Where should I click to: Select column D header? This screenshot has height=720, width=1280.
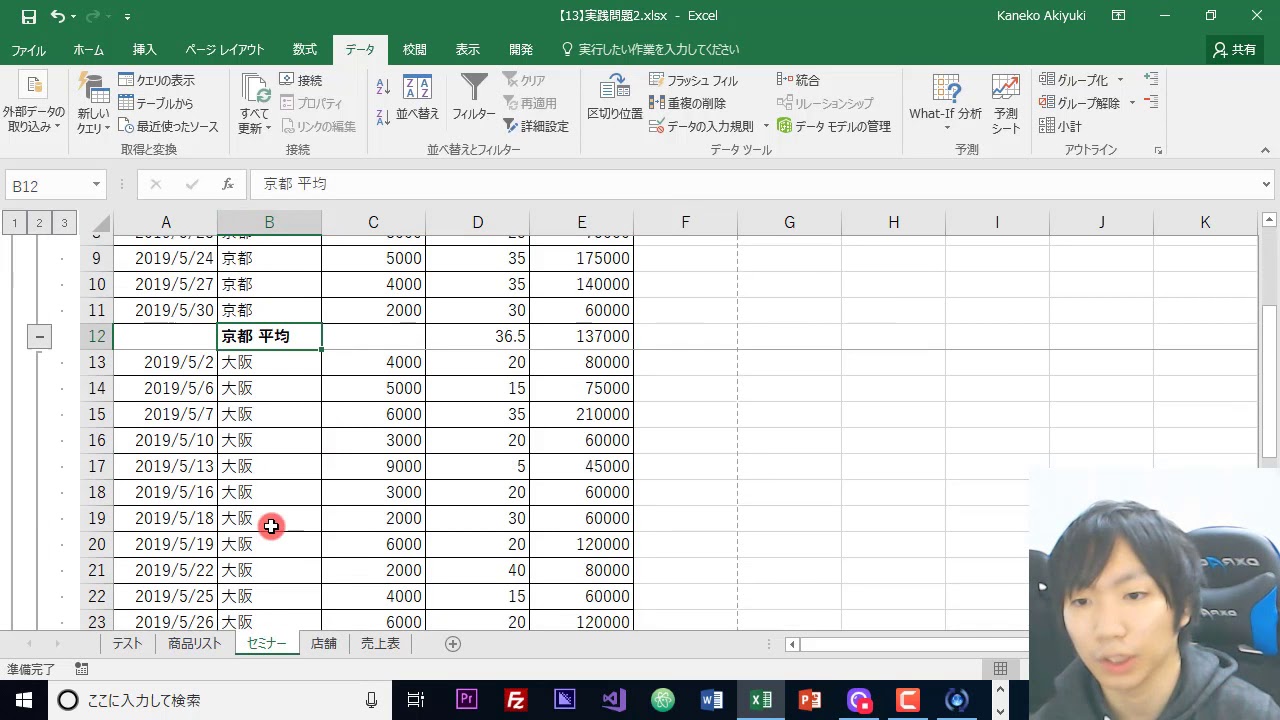[x=478, y=222]
